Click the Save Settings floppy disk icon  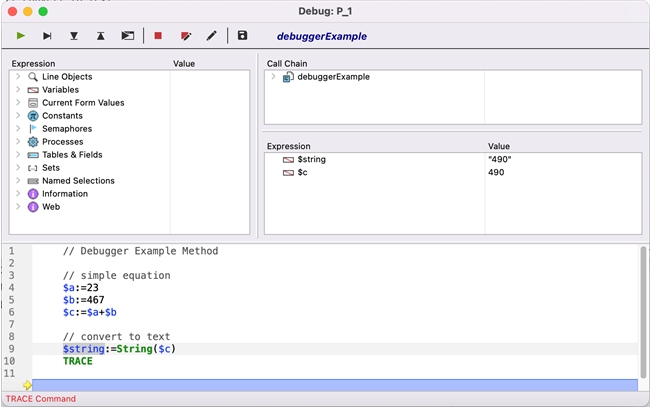coord(242,36)
